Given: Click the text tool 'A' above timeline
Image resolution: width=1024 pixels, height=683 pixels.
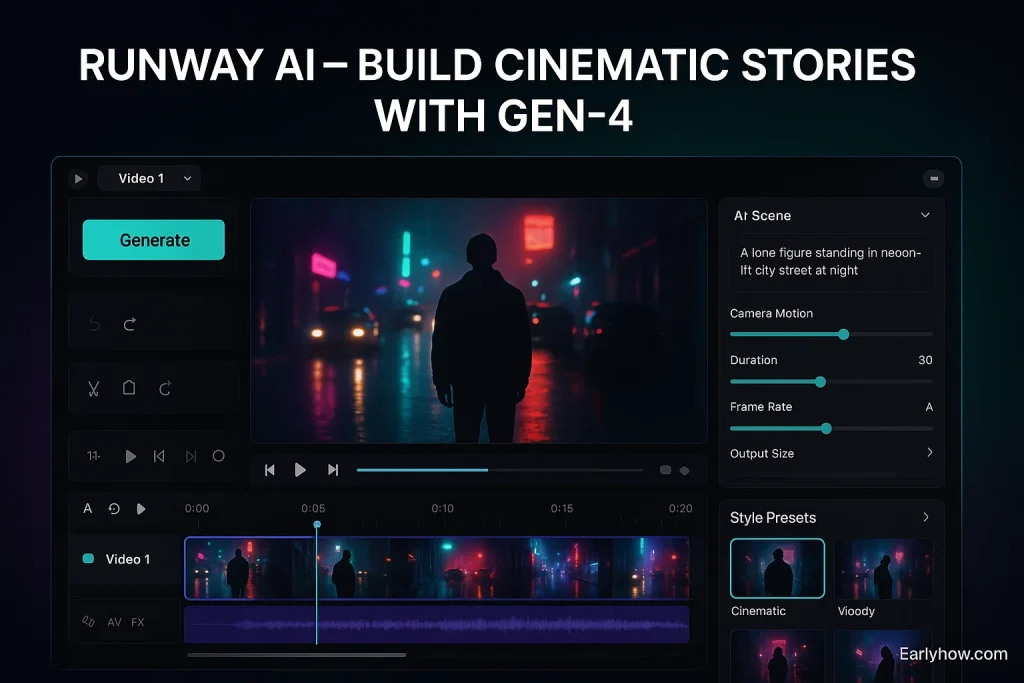Looking at the screenshot, I should 88,509.
